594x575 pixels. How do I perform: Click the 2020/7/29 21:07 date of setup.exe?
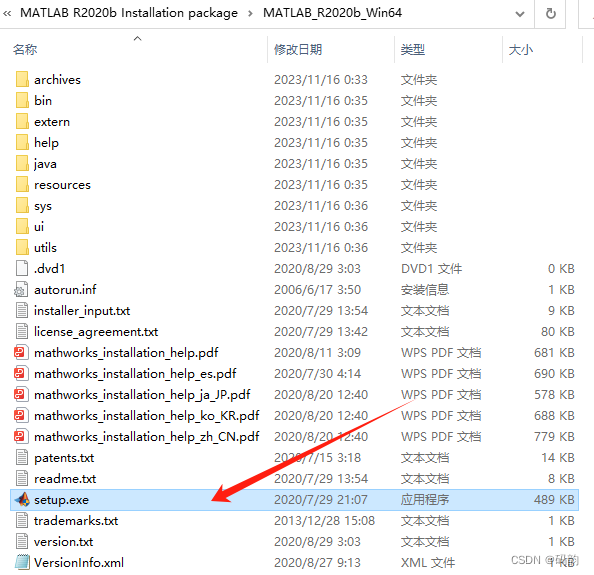pyautogui.click(x=320, y=500)
